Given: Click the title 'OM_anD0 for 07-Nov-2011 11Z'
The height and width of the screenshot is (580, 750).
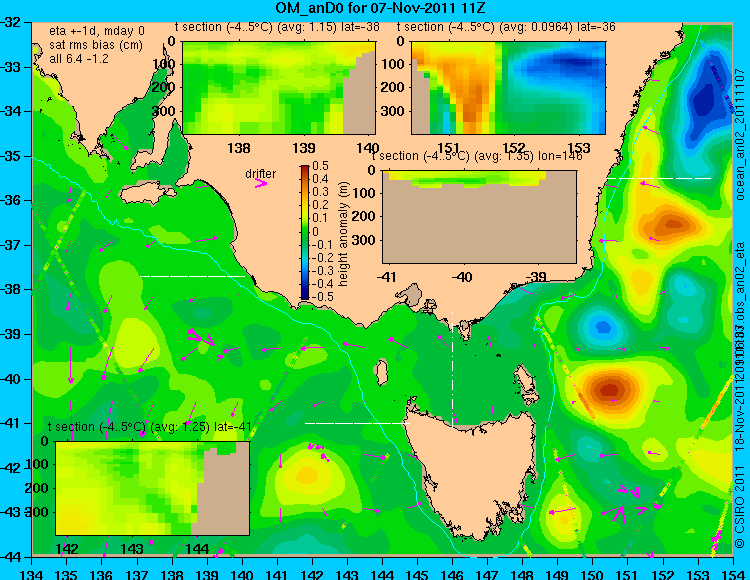Looking at the screenshot, I should click(x=380, y=8).
